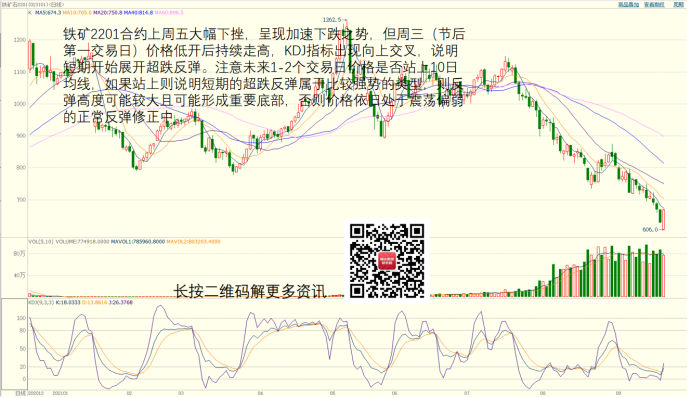Click the purple J:26.3768 value label
The width and height of the screenshot is (692, 398).
click(121, 303)
